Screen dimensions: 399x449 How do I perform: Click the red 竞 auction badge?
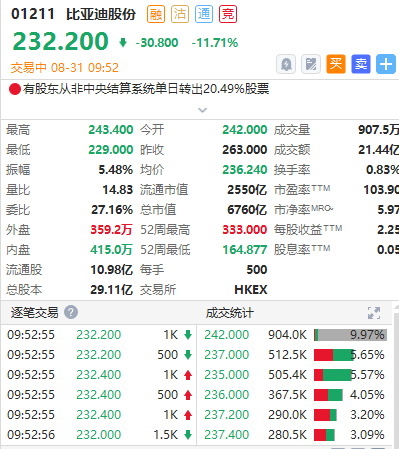click(x=228, y=14)
